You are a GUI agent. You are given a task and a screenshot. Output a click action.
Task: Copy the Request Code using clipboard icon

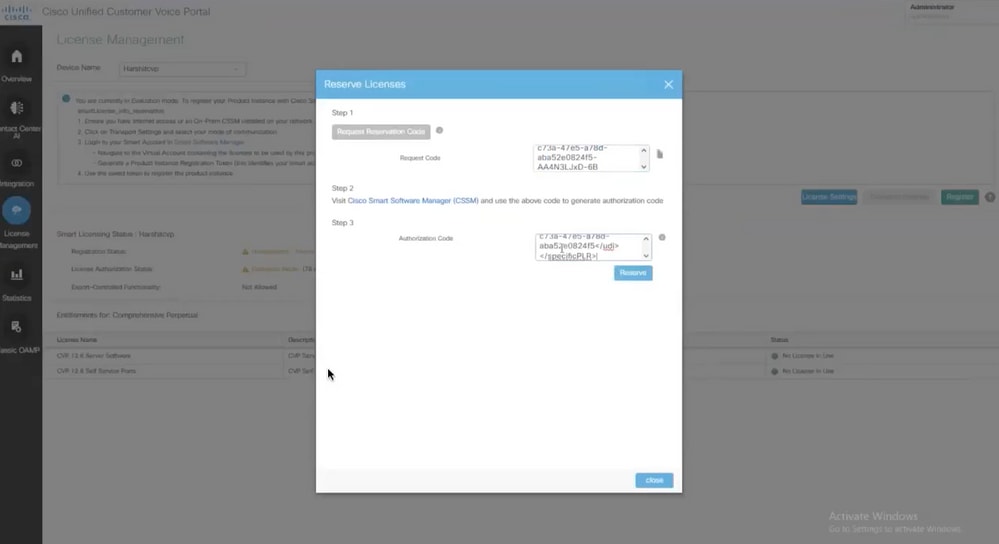click(660, 154)
